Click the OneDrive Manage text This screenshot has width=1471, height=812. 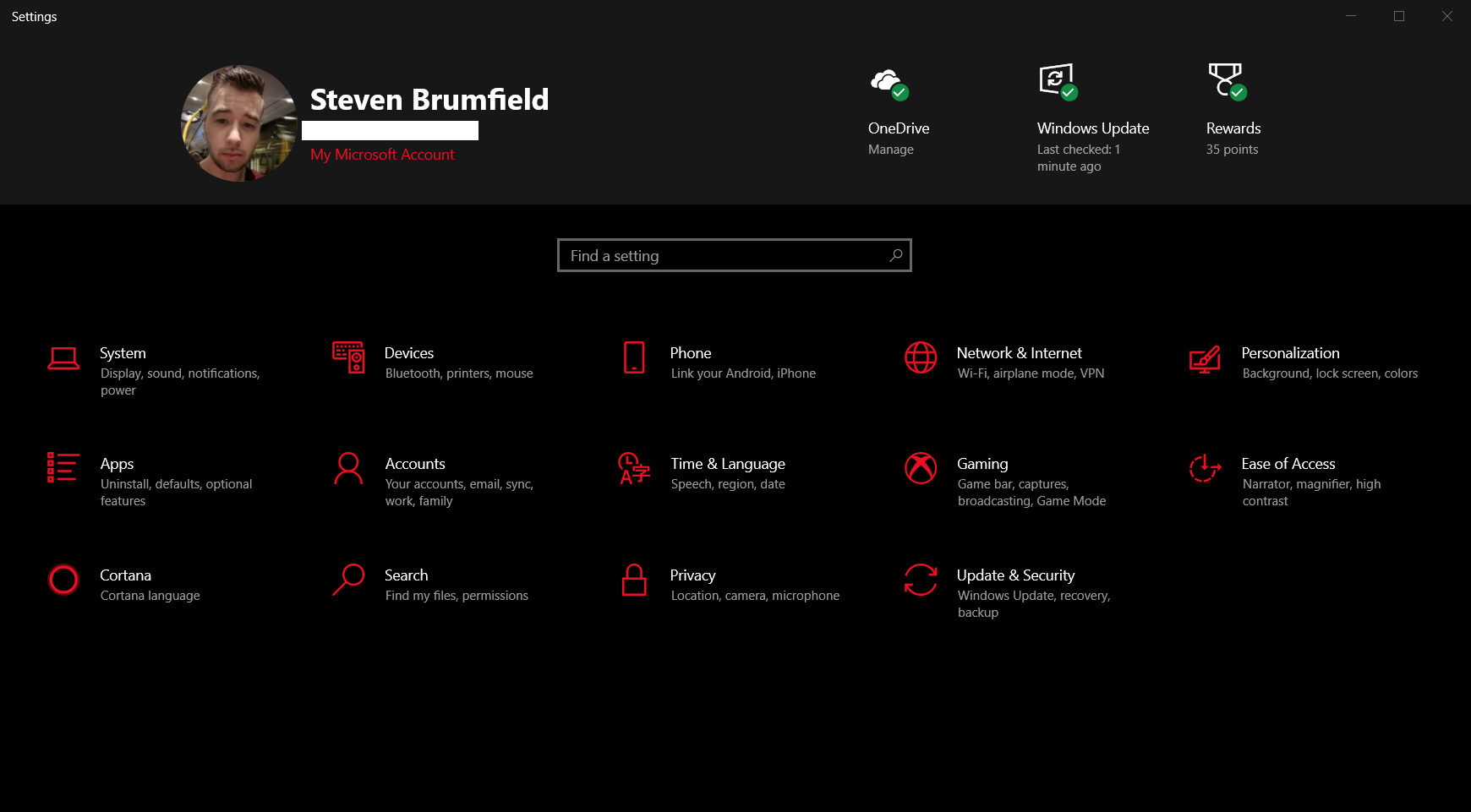(891, 150)
